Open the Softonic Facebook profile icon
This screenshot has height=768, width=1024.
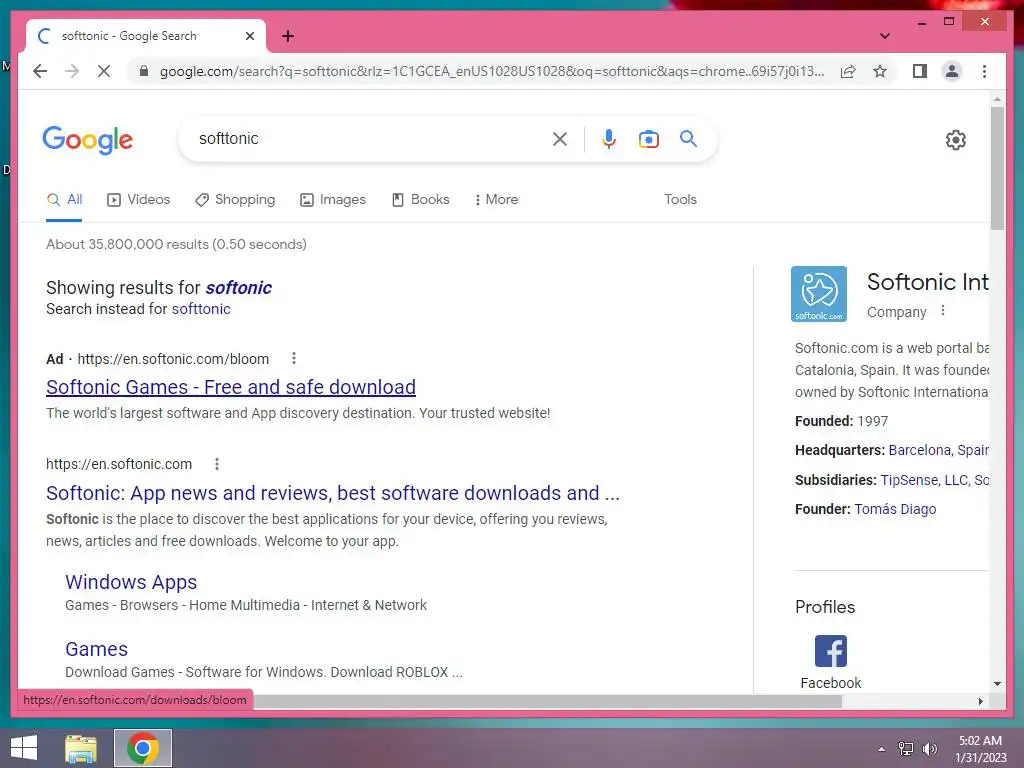click(x=831, y=651)
